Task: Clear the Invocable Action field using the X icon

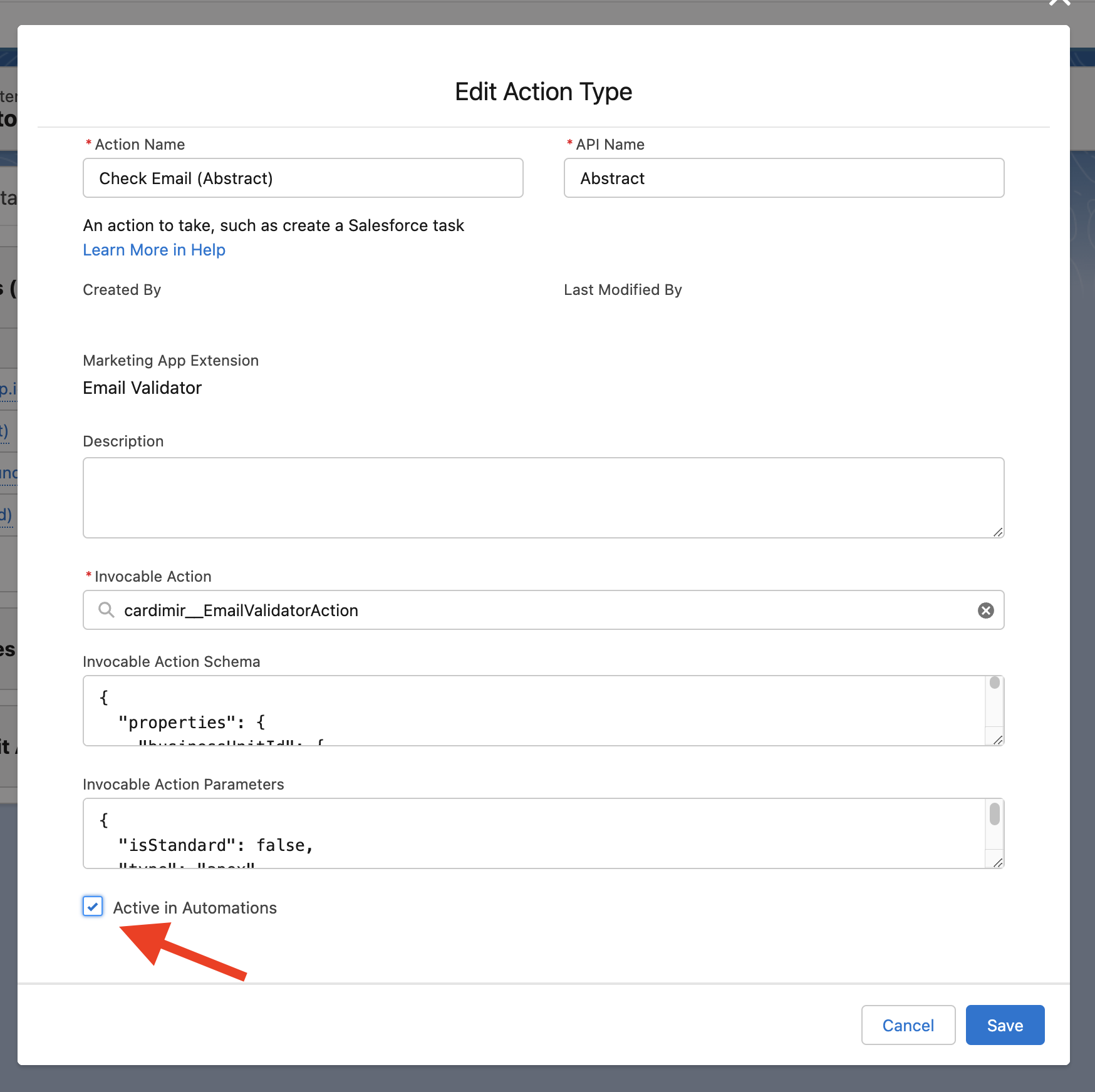Action: [987, 610]
